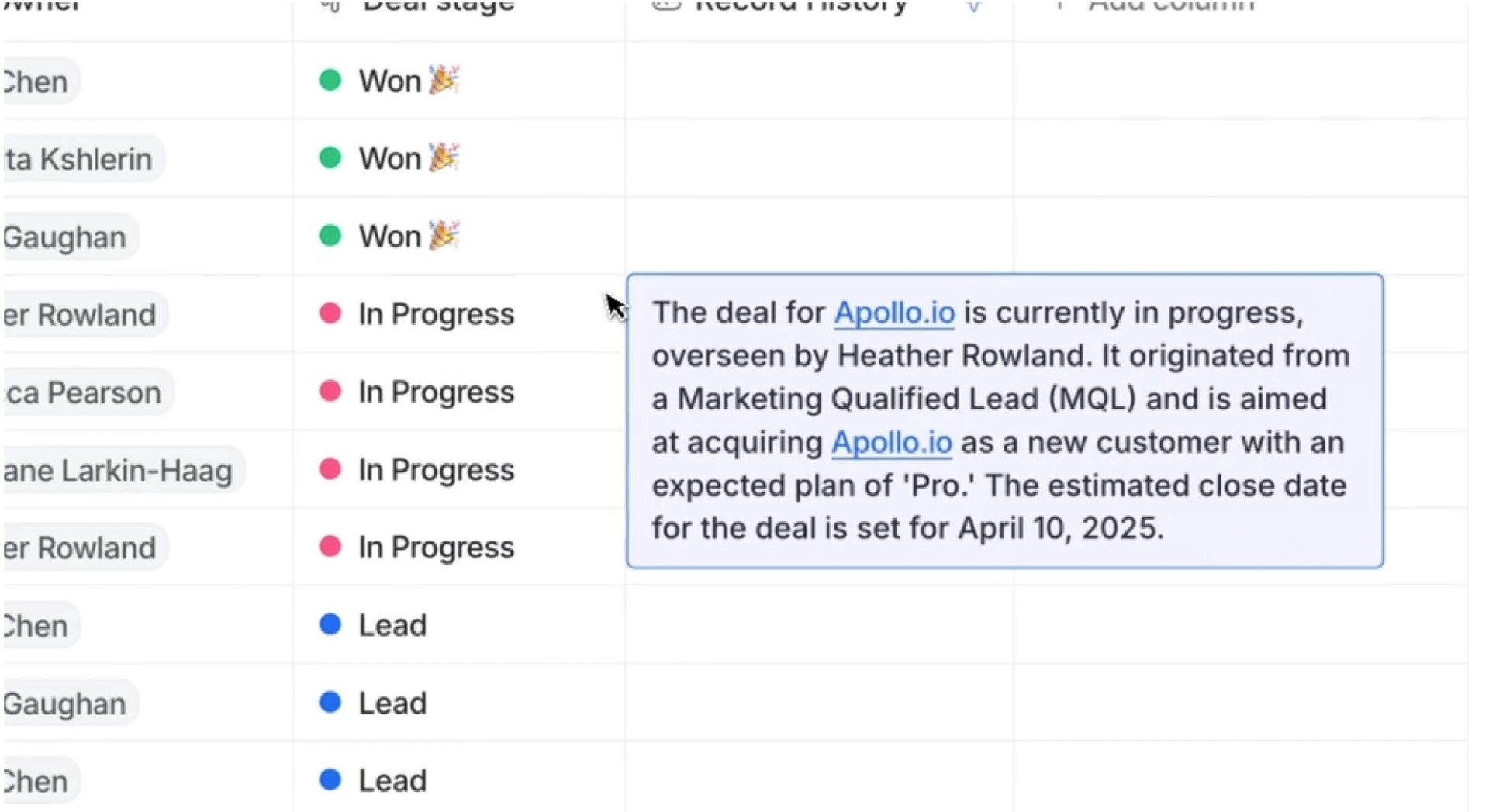Click the pink status dot in Pearson's row
This screenshot has height=812, width=1489.
tap(330, 391)
